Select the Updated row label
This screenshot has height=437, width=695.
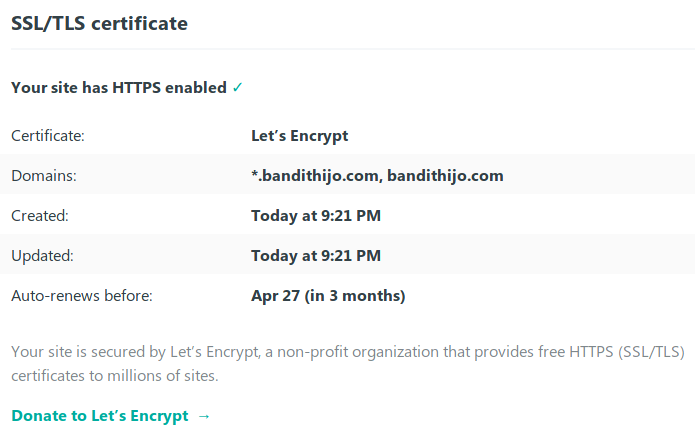pyautogui.click(x=42, y=256)
